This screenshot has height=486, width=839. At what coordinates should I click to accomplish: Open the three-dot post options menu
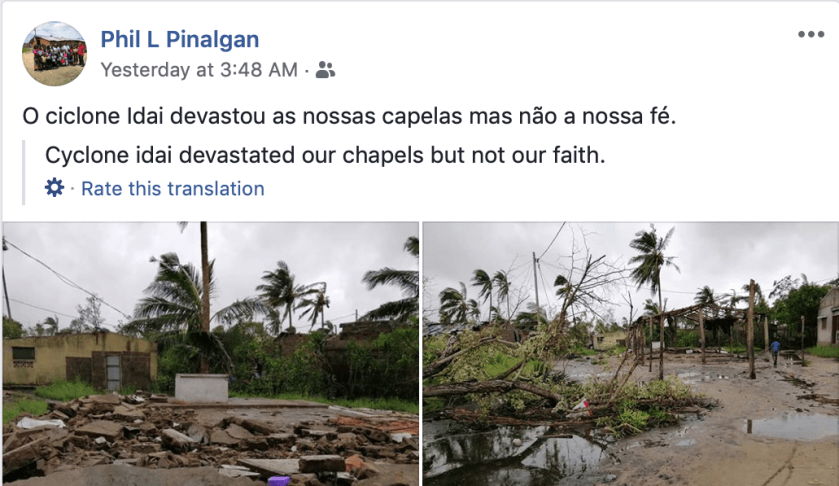click(811, 35)
